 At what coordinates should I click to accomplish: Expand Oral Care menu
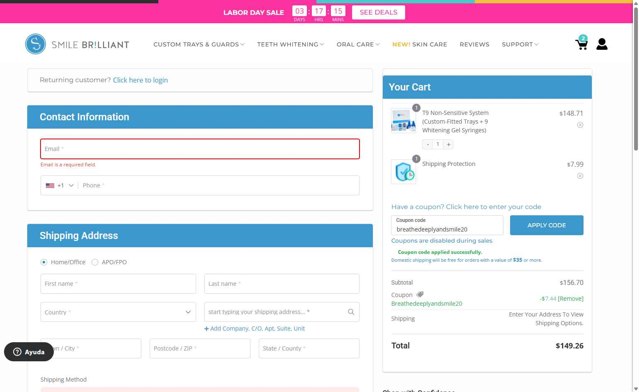(x=358, y=44)
